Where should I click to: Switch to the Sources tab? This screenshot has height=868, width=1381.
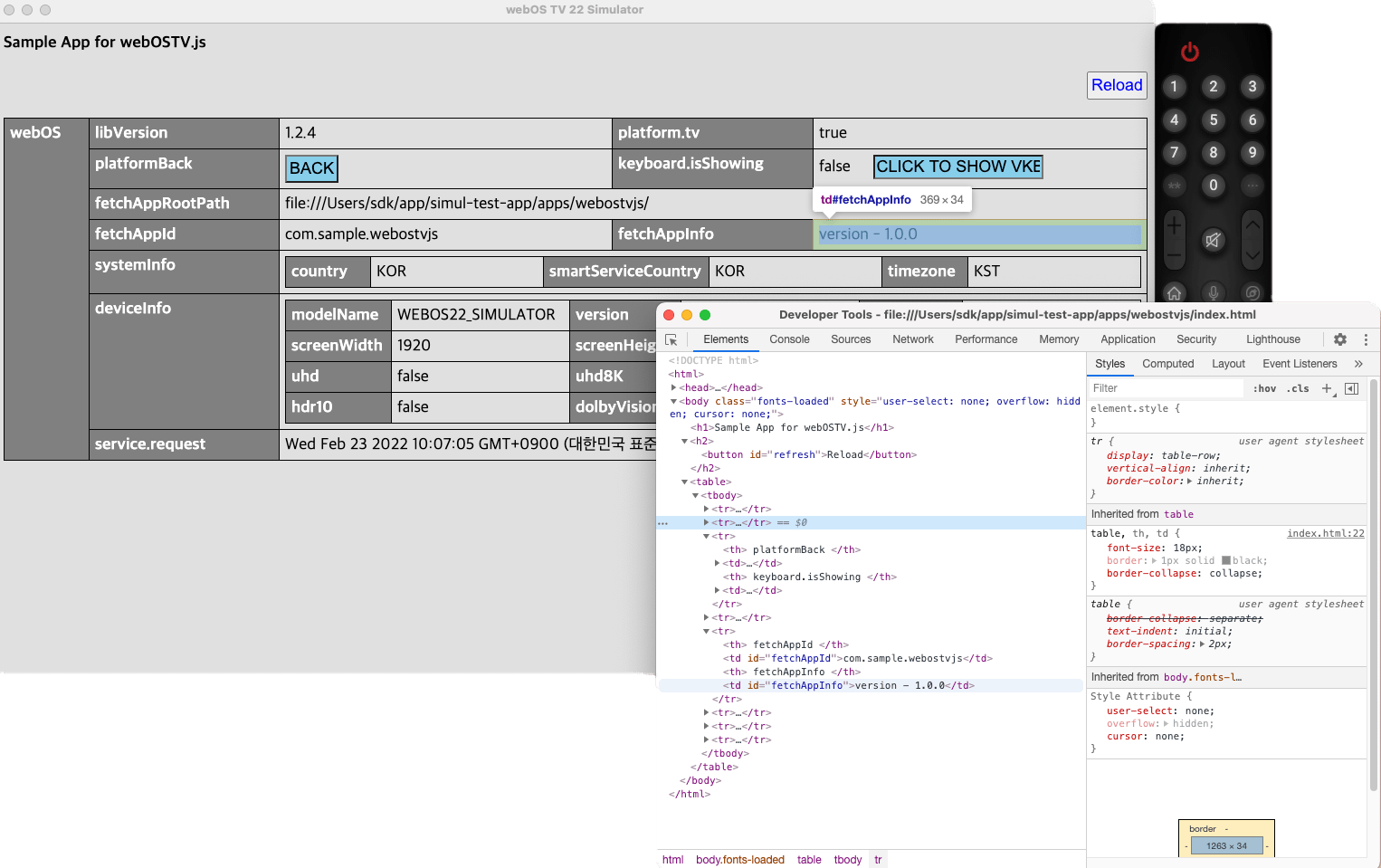coord(851,339)
